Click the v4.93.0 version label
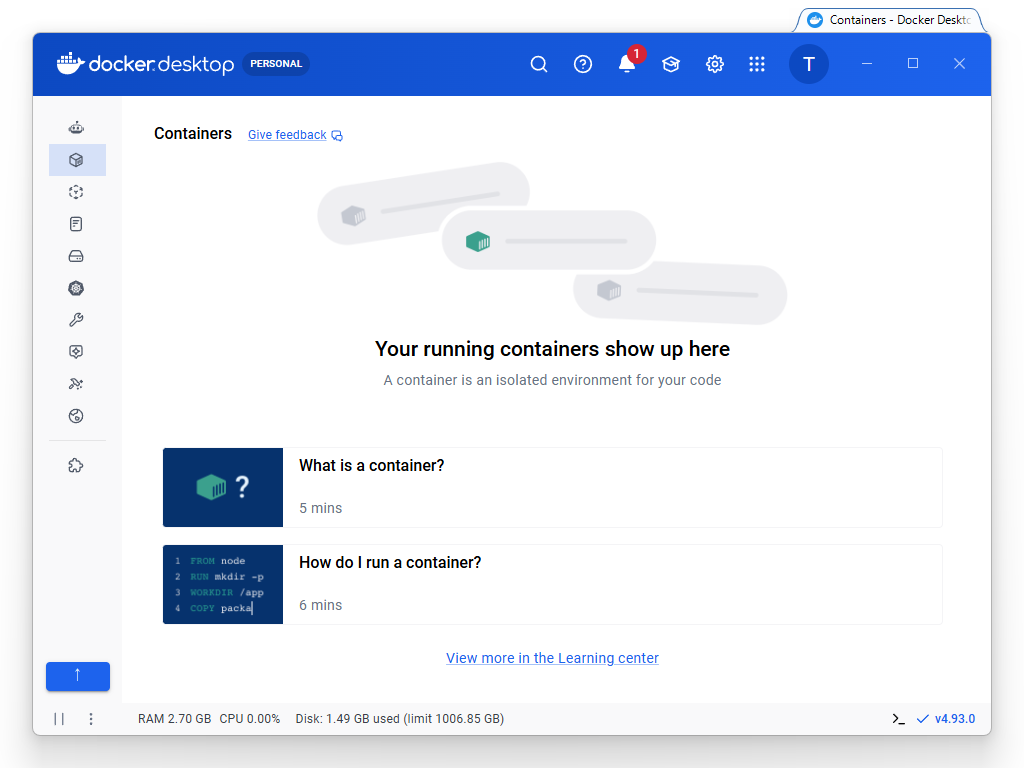 (x=955, y=719)
